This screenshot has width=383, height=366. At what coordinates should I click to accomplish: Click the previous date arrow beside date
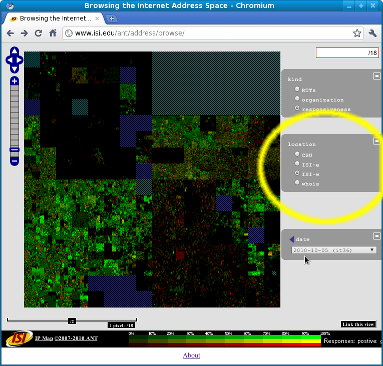click(x=292, y=239)
